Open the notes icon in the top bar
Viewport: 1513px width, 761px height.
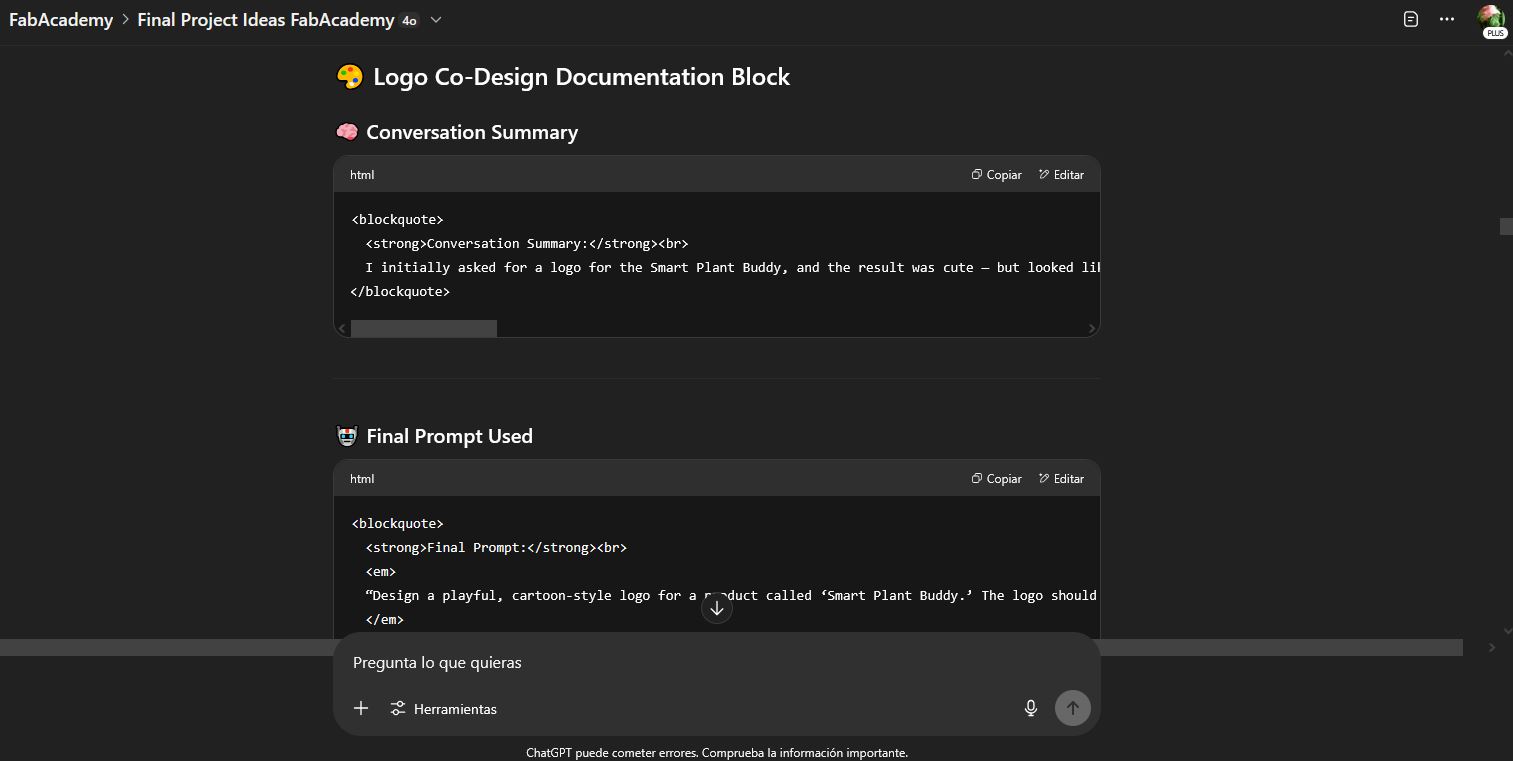tap(1411, 19)
